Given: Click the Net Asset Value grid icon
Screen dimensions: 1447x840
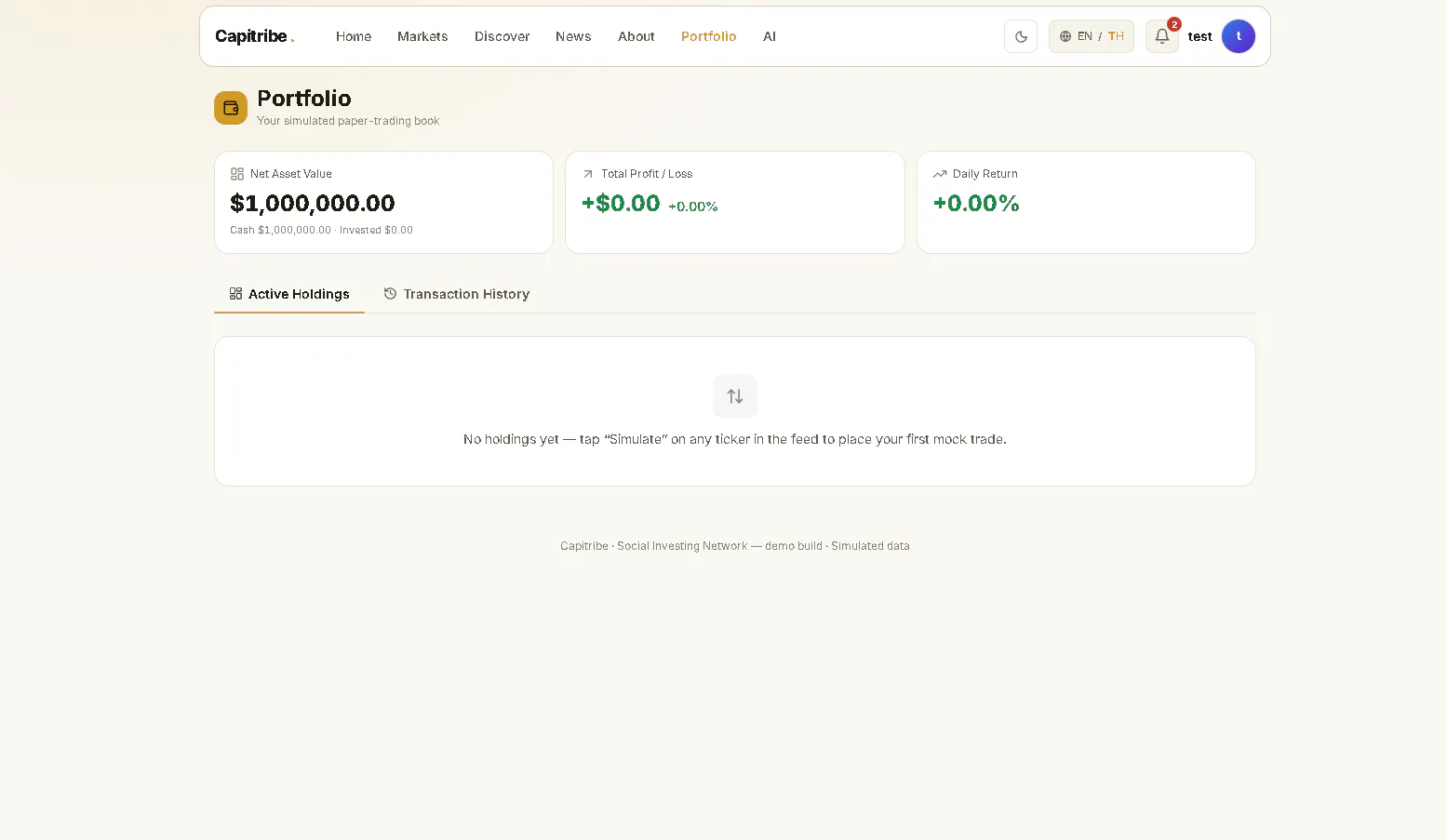Looking at the screenshot, I should tap(237, 174).
